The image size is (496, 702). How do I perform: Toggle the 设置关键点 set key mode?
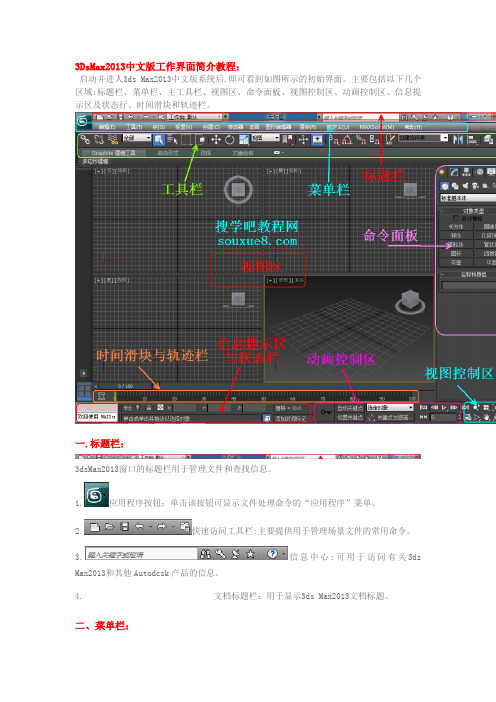click(350, 417)
